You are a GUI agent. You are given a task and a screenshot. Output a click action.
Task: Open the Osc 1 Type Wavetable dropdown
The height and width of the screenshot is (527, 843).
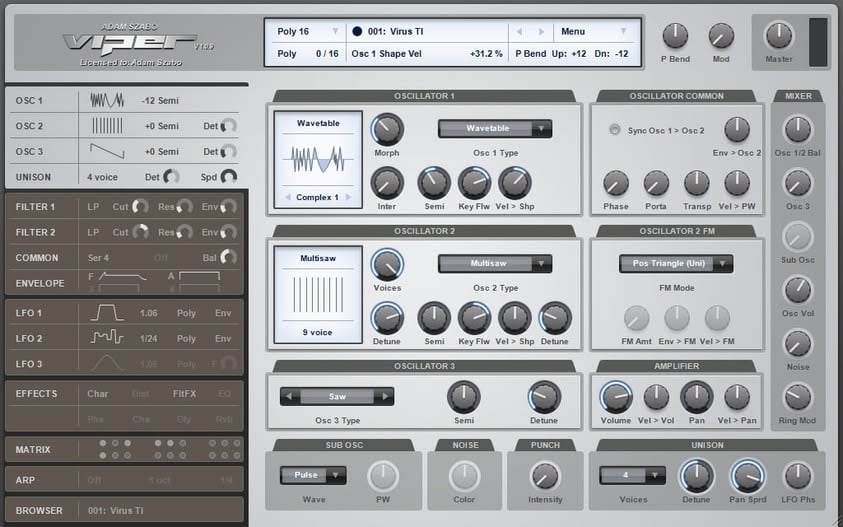[x=495, y=129]
